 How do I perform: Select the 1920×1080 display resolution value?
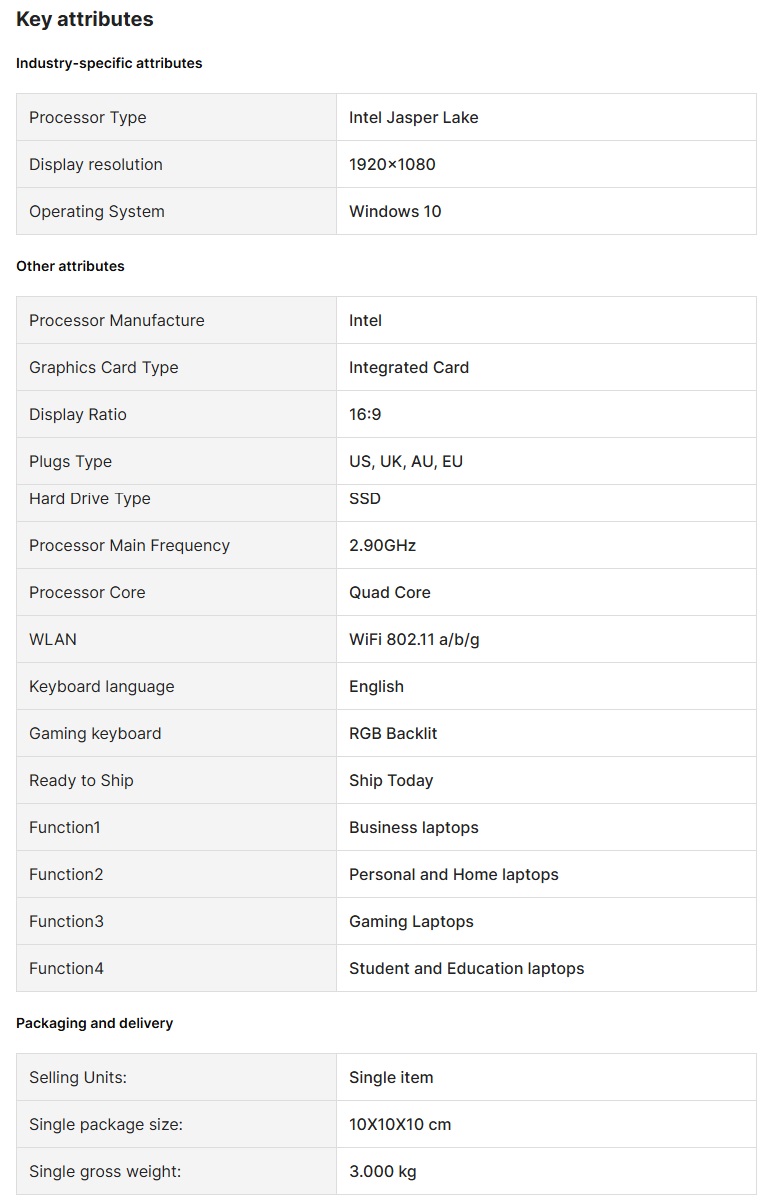pos(392,164)
